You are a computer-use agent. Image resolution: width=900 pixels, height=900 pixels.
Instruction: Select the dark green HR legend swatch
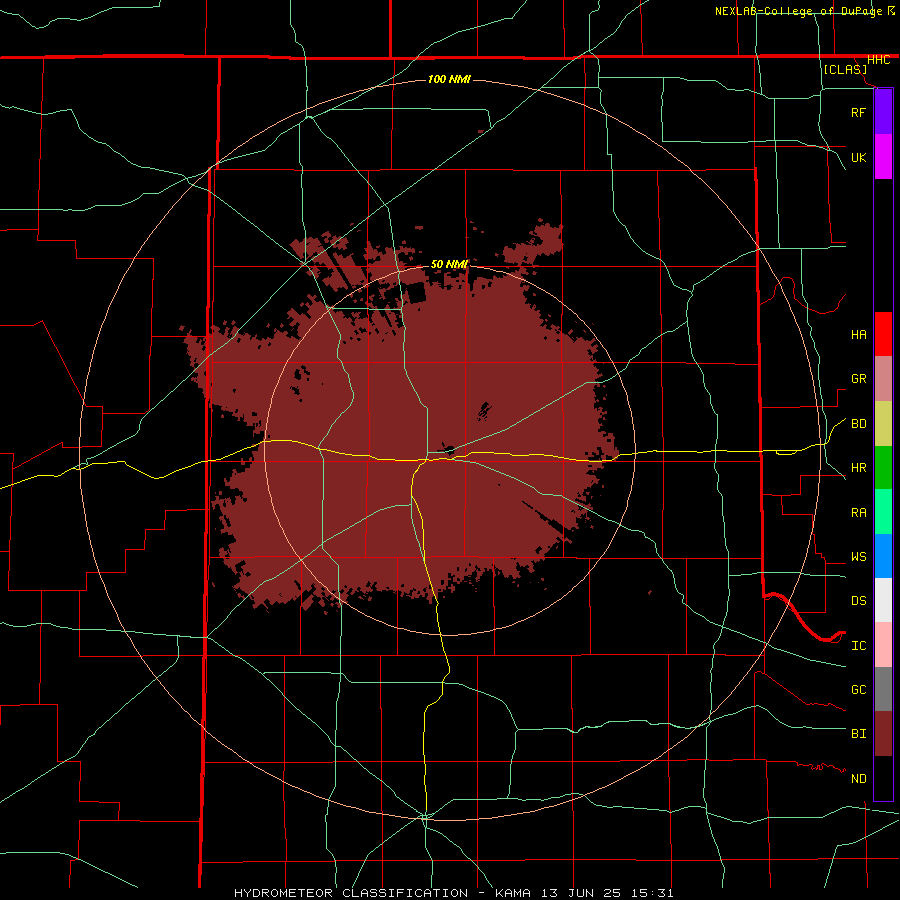(x=883, y=468)
